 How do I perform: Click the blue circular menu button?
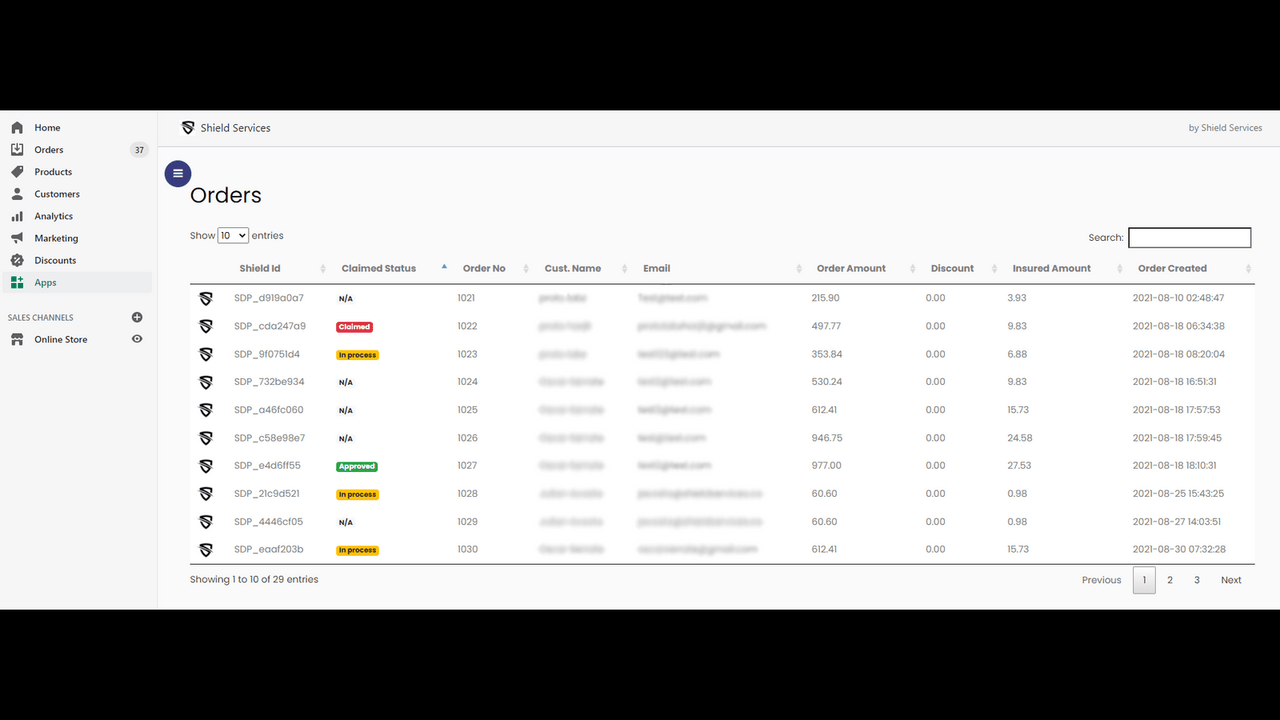click(177, 173)
